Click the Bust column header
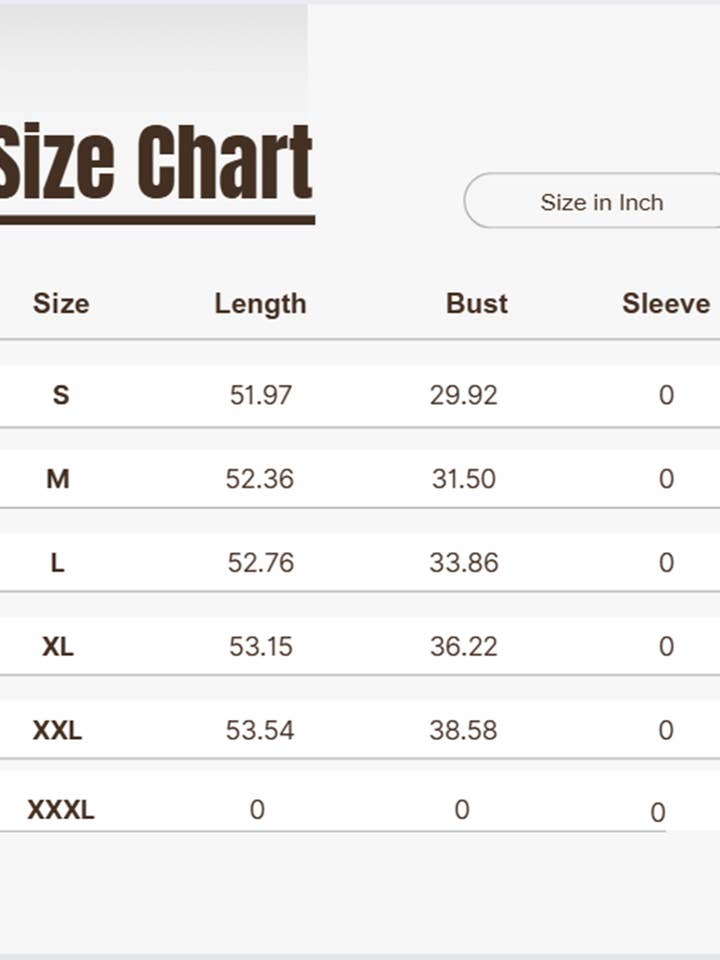 (477, 304)
